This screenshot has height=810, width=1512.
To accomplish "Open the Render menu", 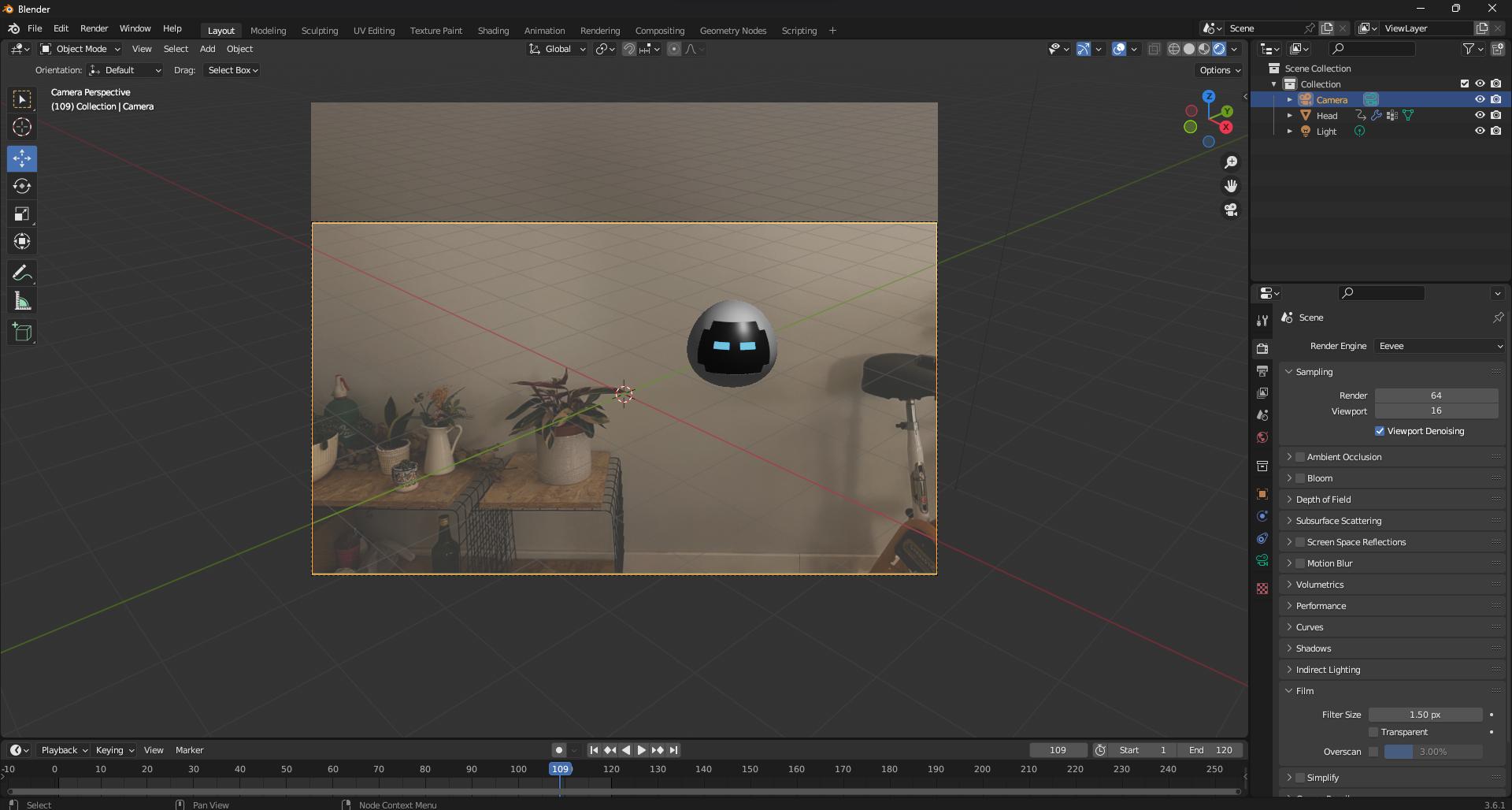I will click(94, 28).
